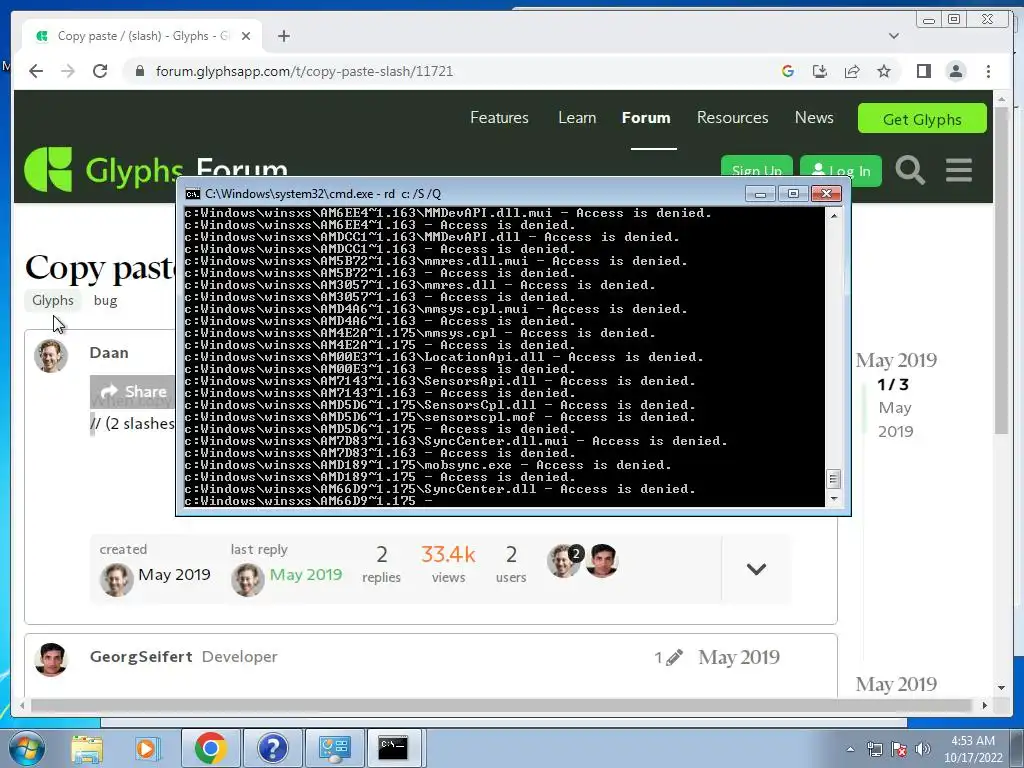Expand topic details with chevron
This screenshot has height=768, width=1024.
coord(756,569)
